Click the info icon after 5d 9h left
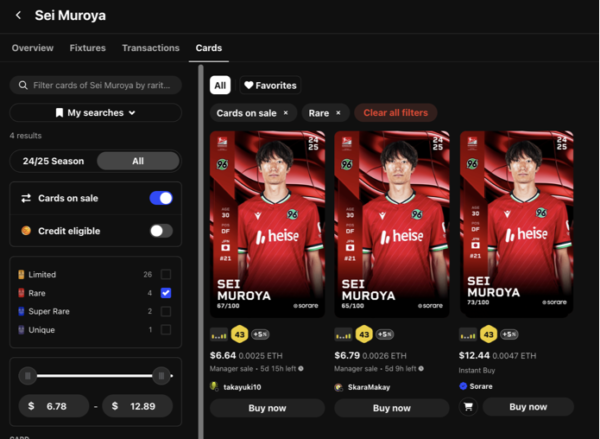 coord(421,368)
